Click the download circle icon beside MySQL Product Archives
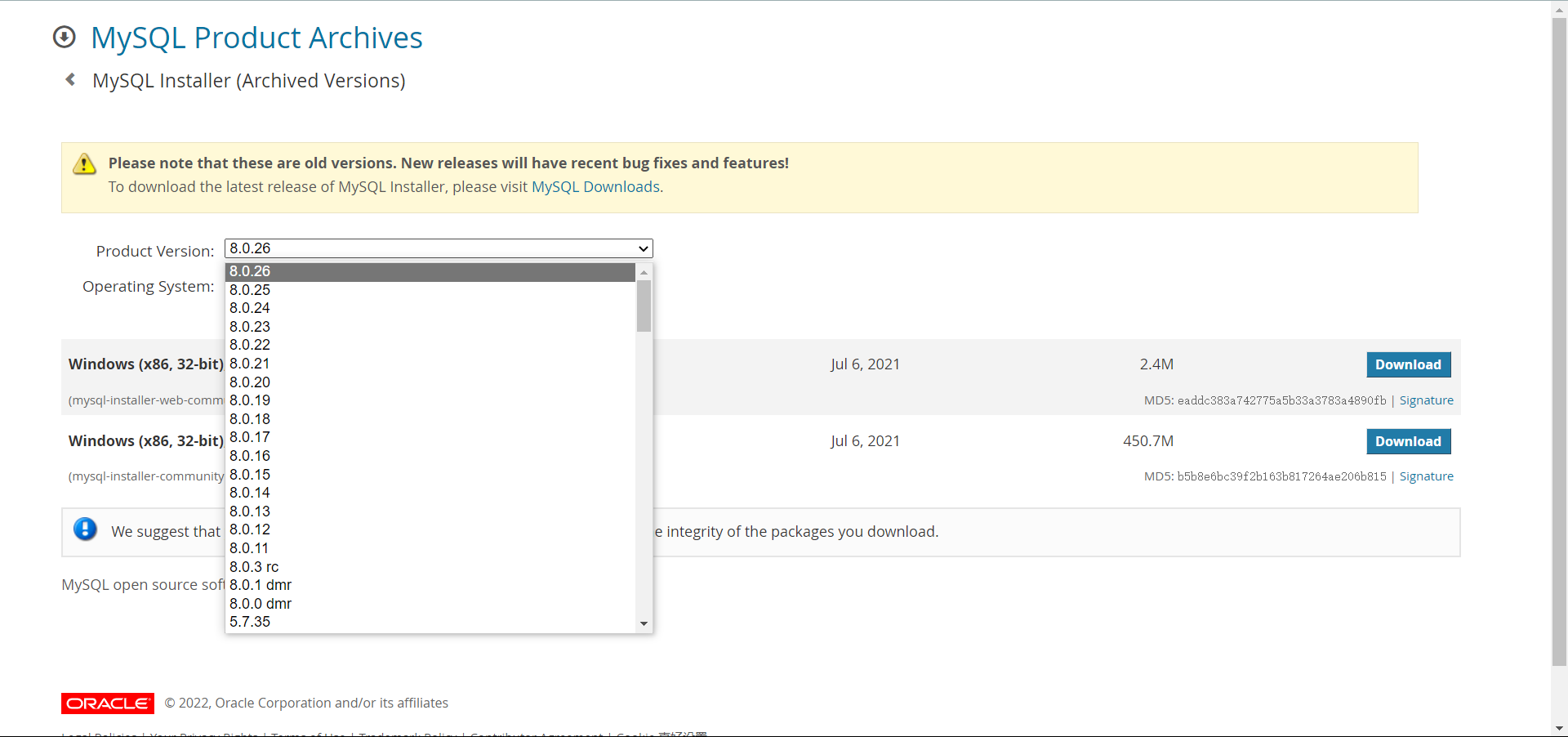This screenshot has width=1568, height=737. click(x=64, y=38)
